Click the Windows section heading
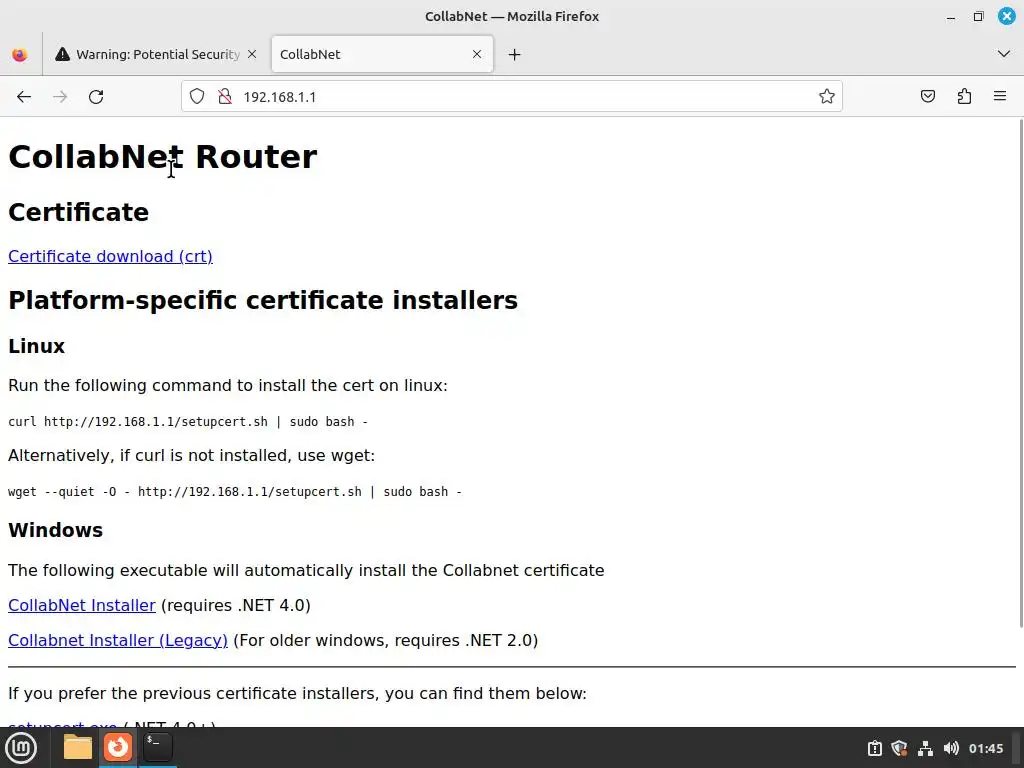Viewport: 1024px width, 768px height. coord(56,530)
